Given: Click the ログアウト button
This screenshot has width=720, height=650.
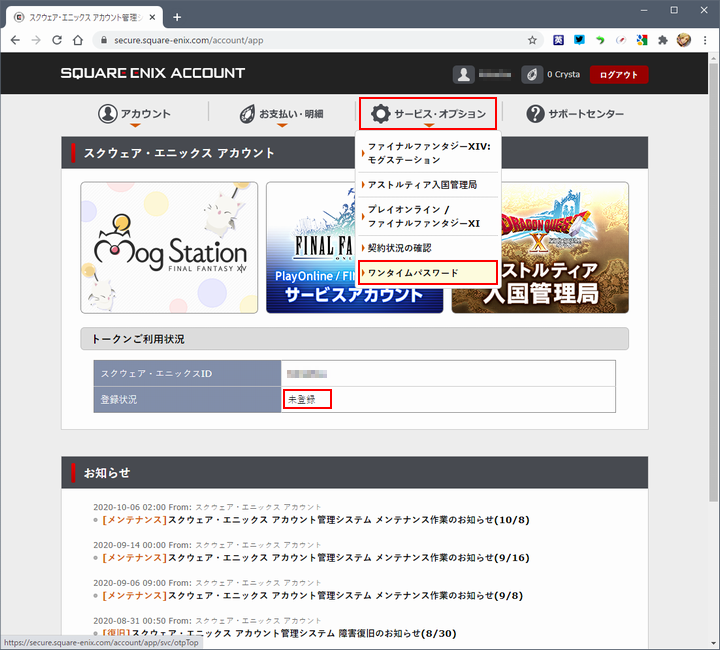Looking at the screenshot, I should 619,74.
